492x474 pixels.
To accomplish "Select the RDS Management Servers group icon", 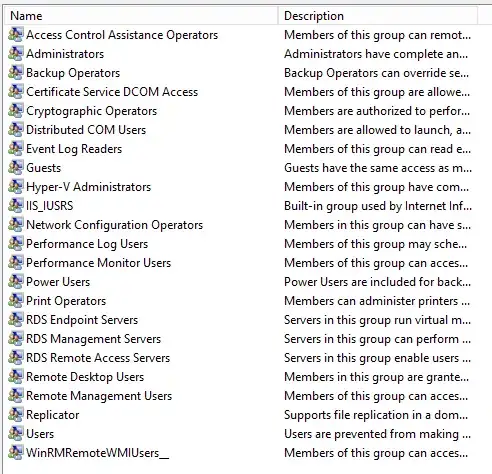I will [16, 339].
